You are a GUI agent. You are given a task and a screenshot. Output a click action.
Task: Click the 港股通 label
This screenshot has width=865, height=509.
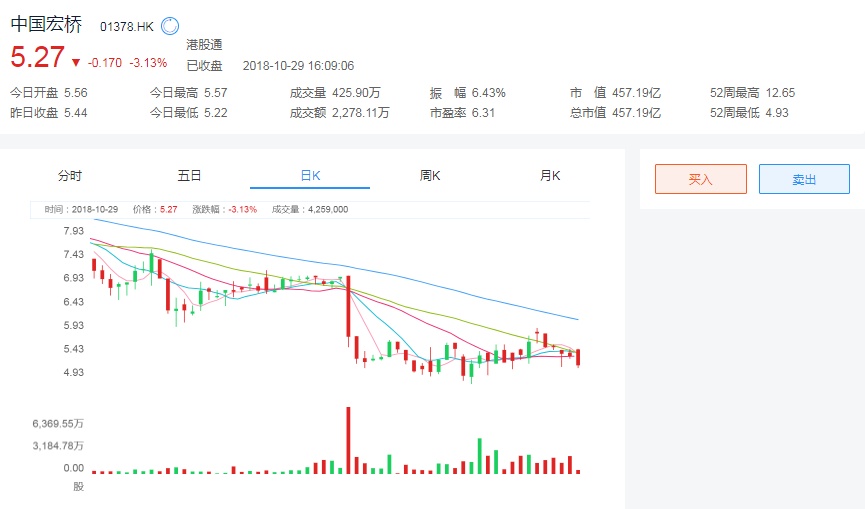pyautogui.click(x=204, y=45)
